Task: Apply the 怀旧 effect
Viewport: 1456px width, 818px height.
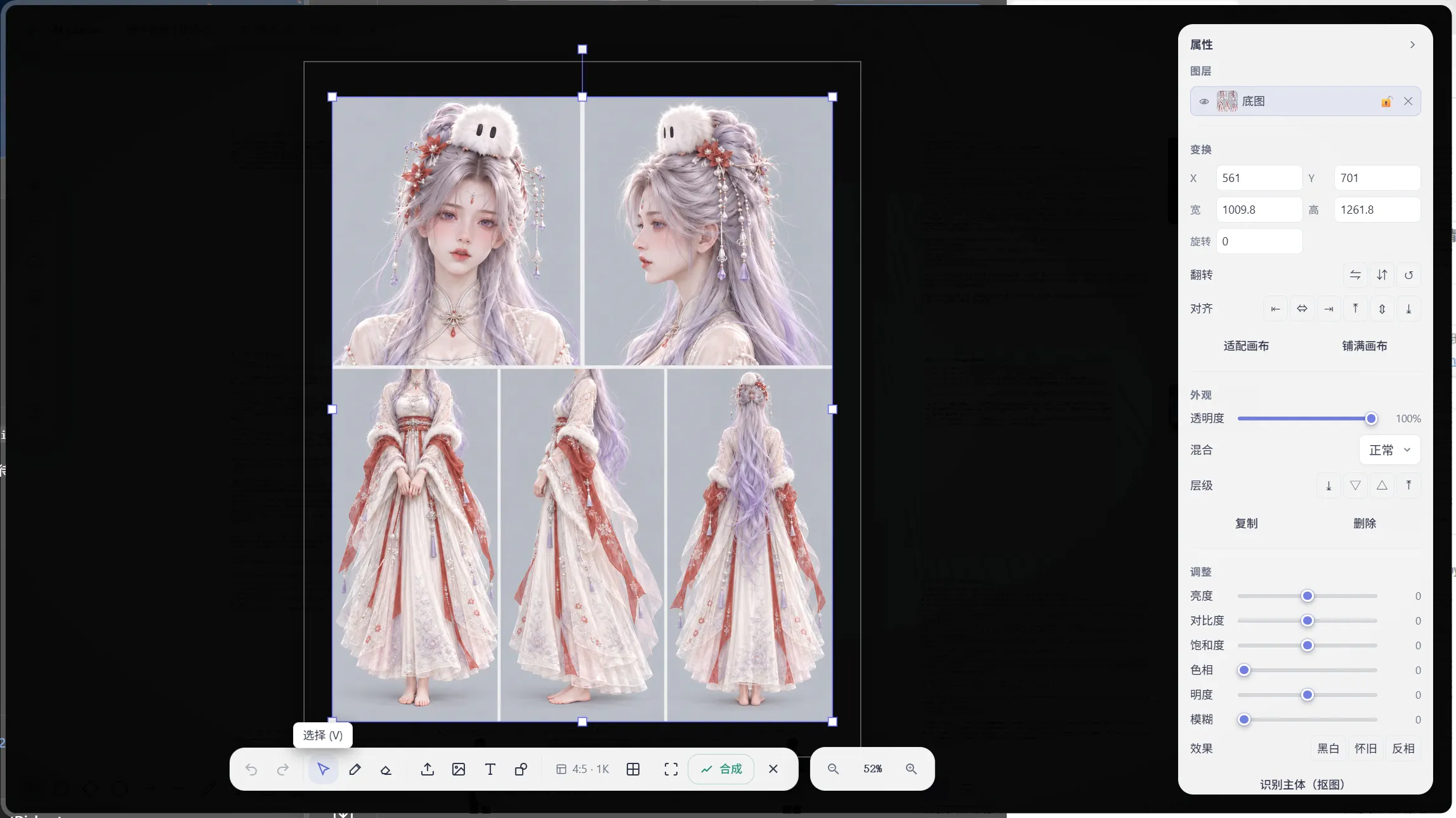Action: [x=1365, y=749]
